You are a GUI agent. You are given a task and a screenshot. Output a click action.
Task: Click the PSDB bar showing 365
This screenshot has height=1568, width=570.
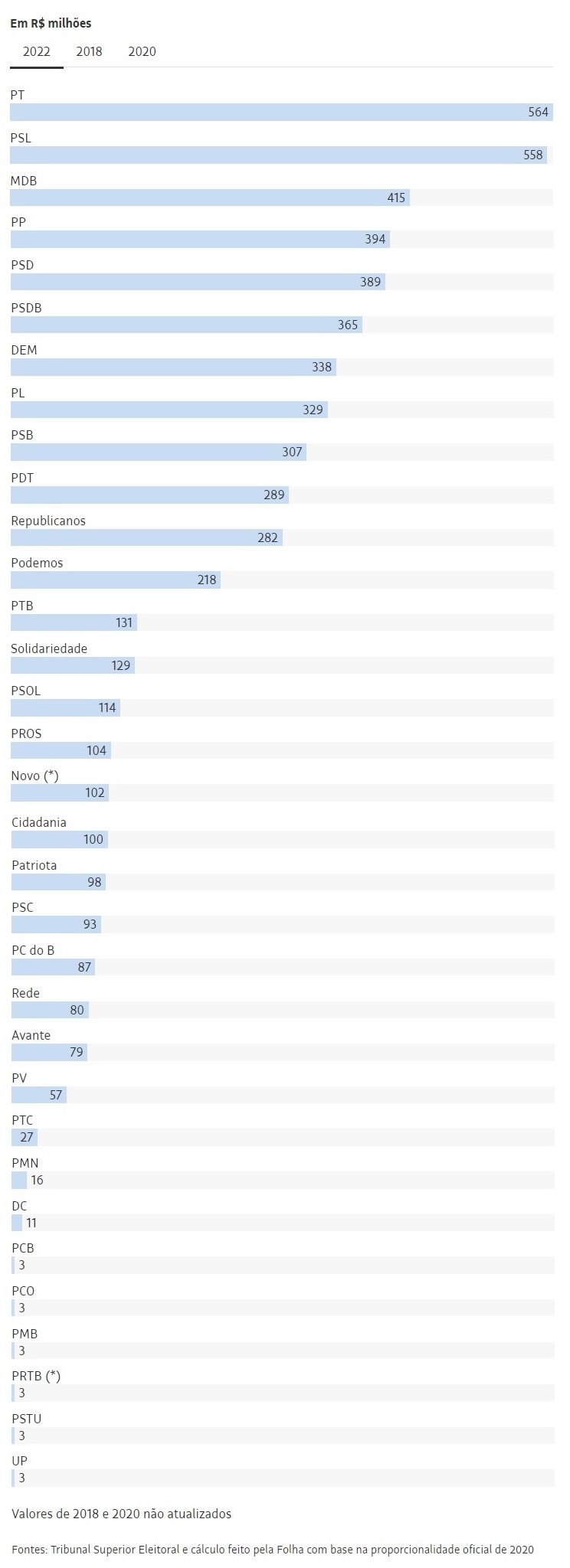coord(186,325)
